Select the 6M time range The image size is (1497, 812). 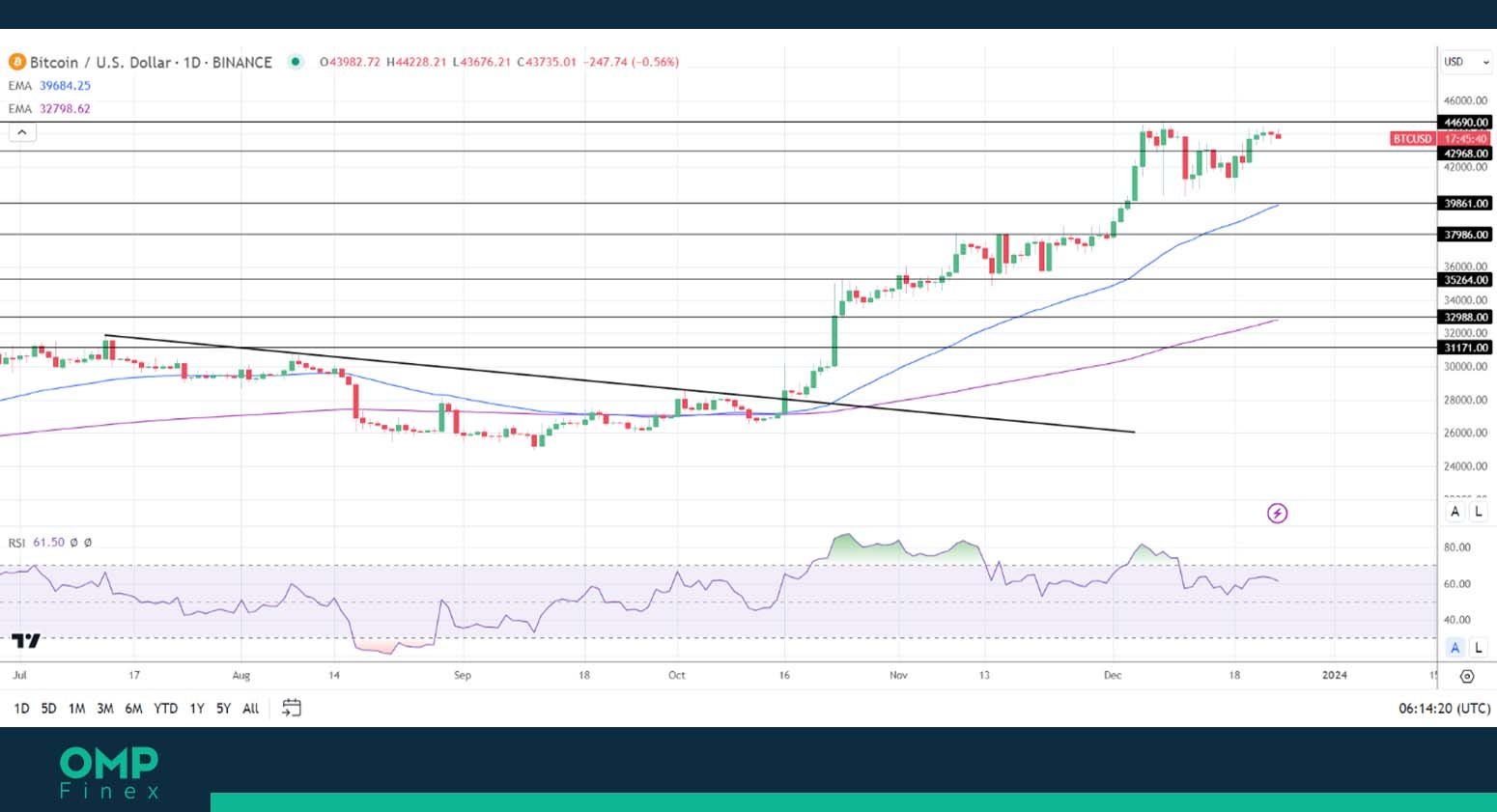pyautogui.click(x=134, y=709)
